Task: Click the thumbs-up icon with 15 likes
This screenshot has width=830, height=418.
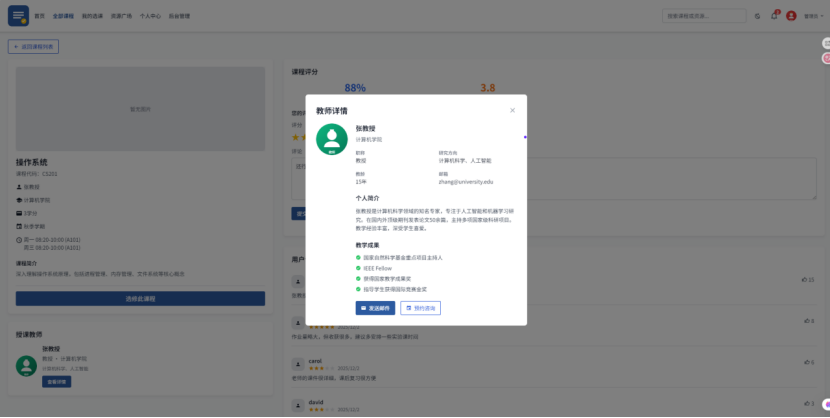Action: point(805,279)
